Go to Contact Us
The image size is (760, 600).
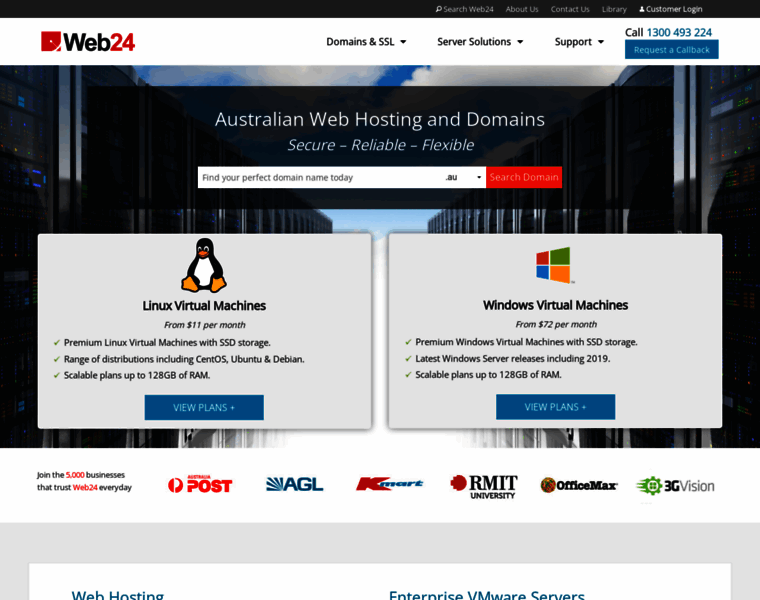[x=570, y=9]
